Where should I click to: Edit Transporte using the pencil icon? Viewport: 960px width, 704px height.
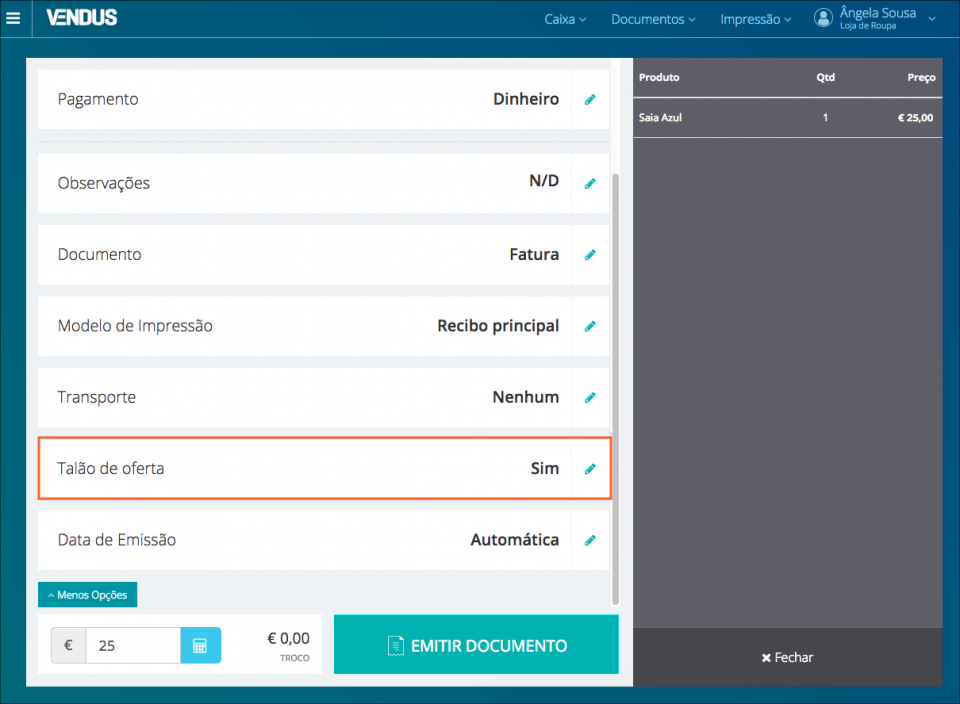pyautogui.click(x=590, y=397)
